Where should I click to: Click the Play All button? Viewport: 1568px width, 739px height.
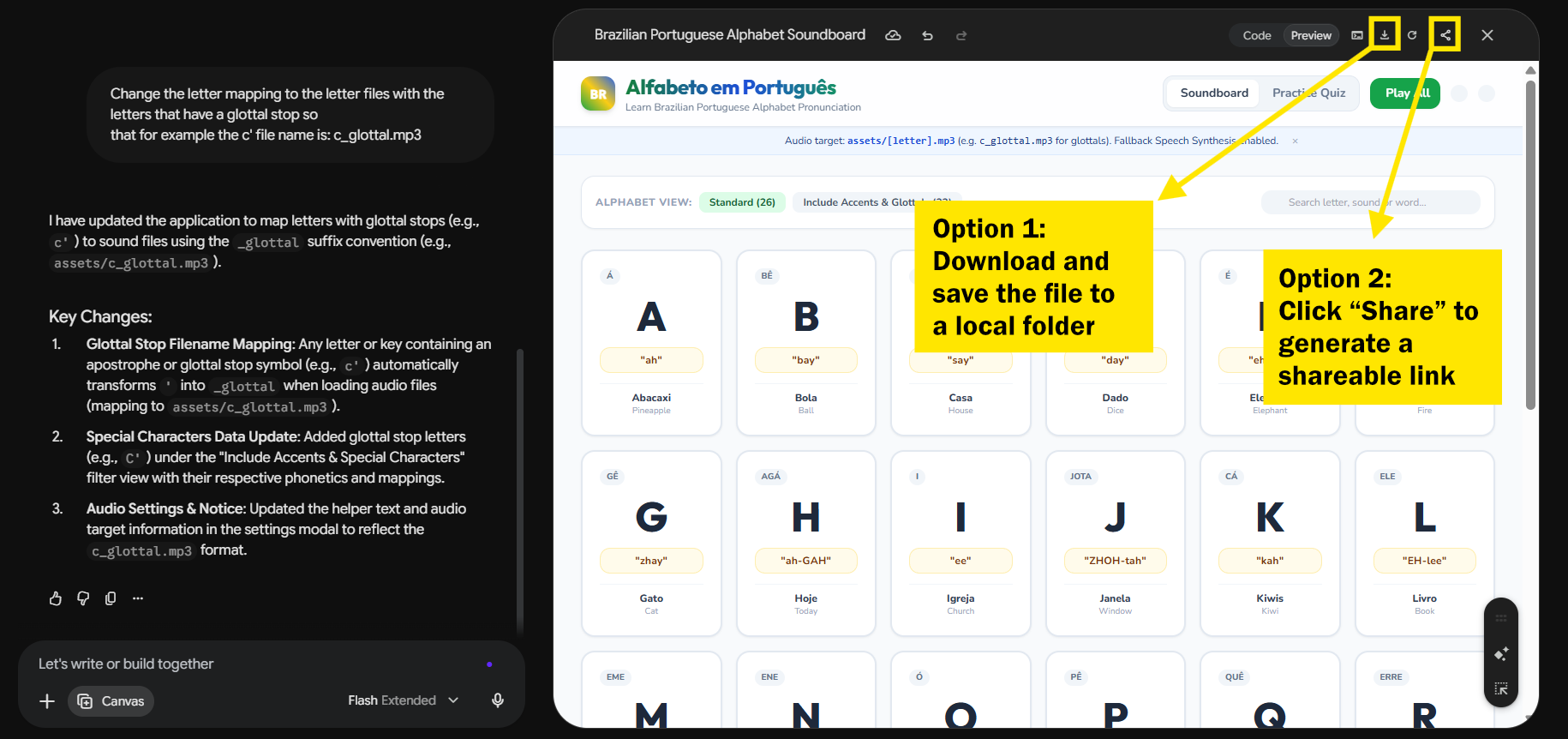1405,93
